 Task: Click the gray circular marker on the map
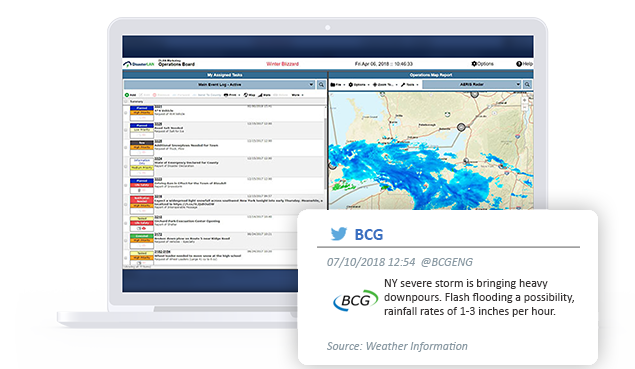(461, 127)
